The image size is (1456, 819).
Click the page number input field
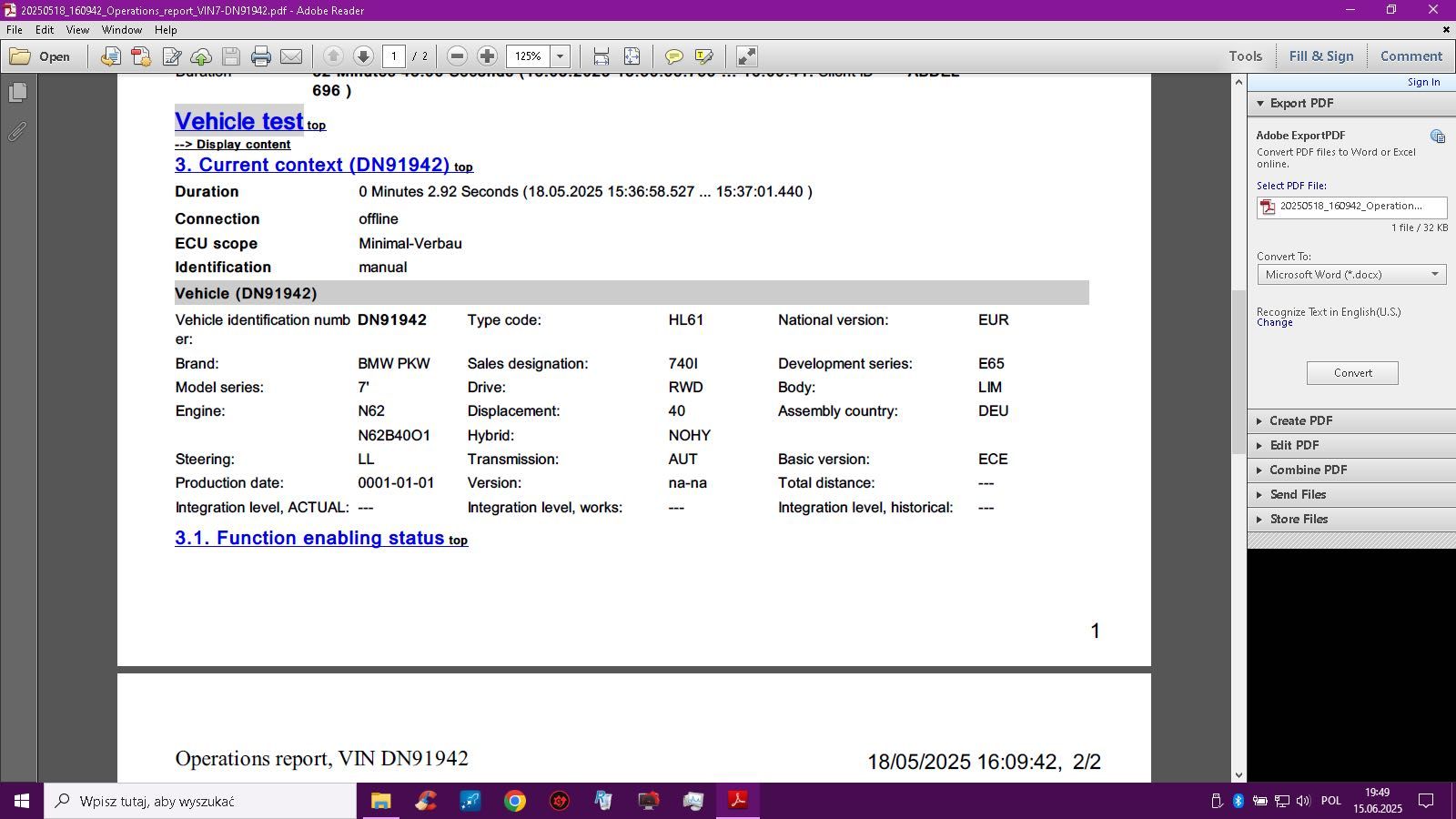[x=394, y=56]
